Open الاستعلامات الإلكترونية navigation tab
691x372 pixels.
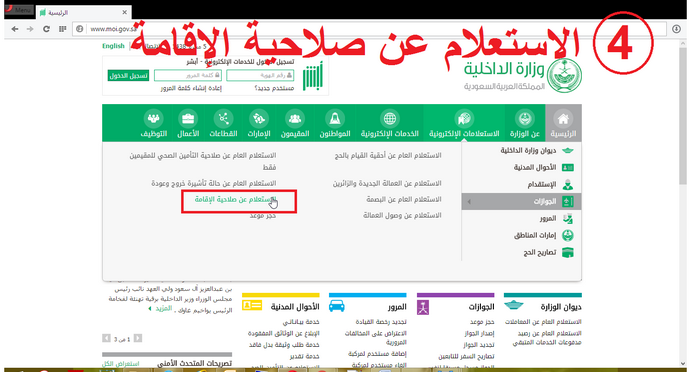pos(464,123)
